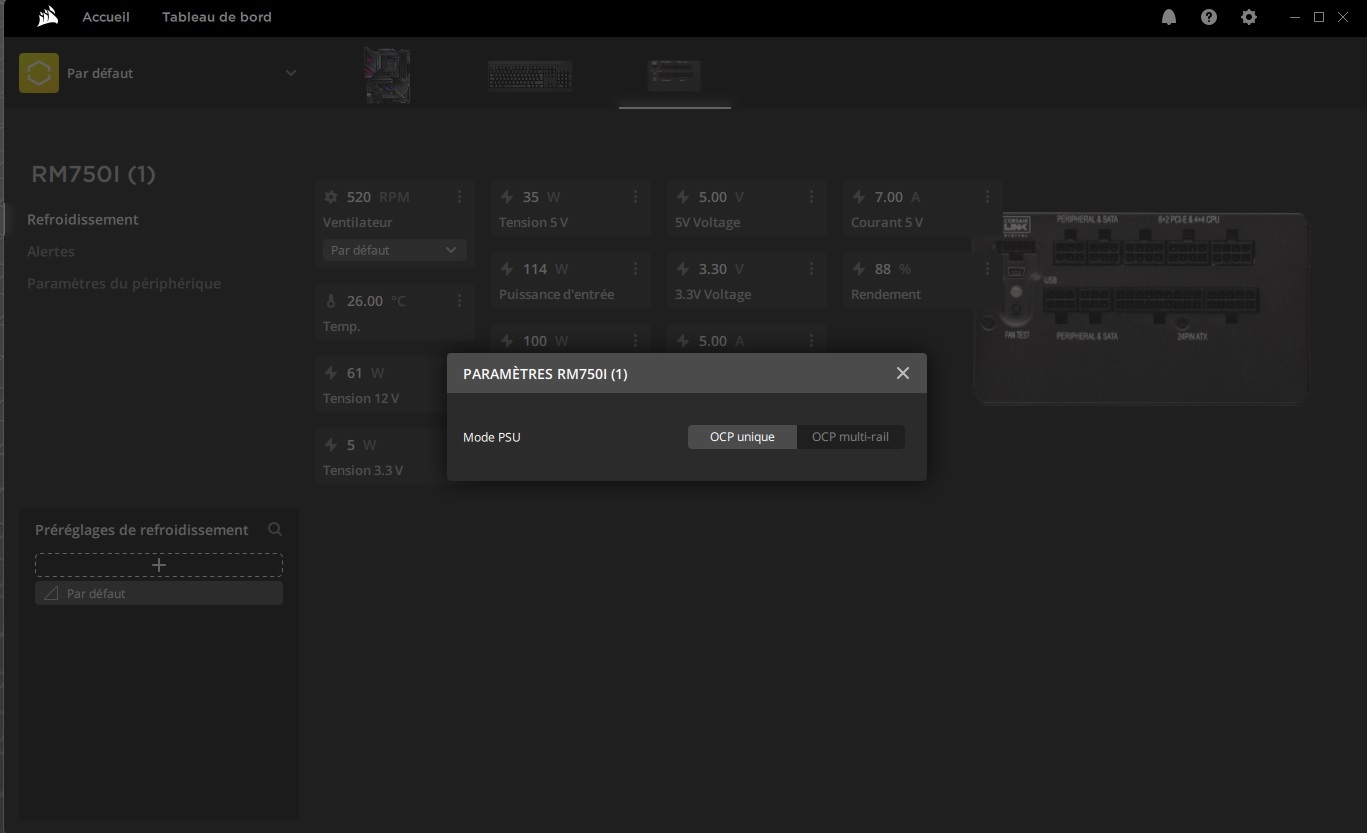The width and height of the screenshot is (1367, 833).
Task: Select the keyboard device thumbnail
Action: tap(530, 75)
